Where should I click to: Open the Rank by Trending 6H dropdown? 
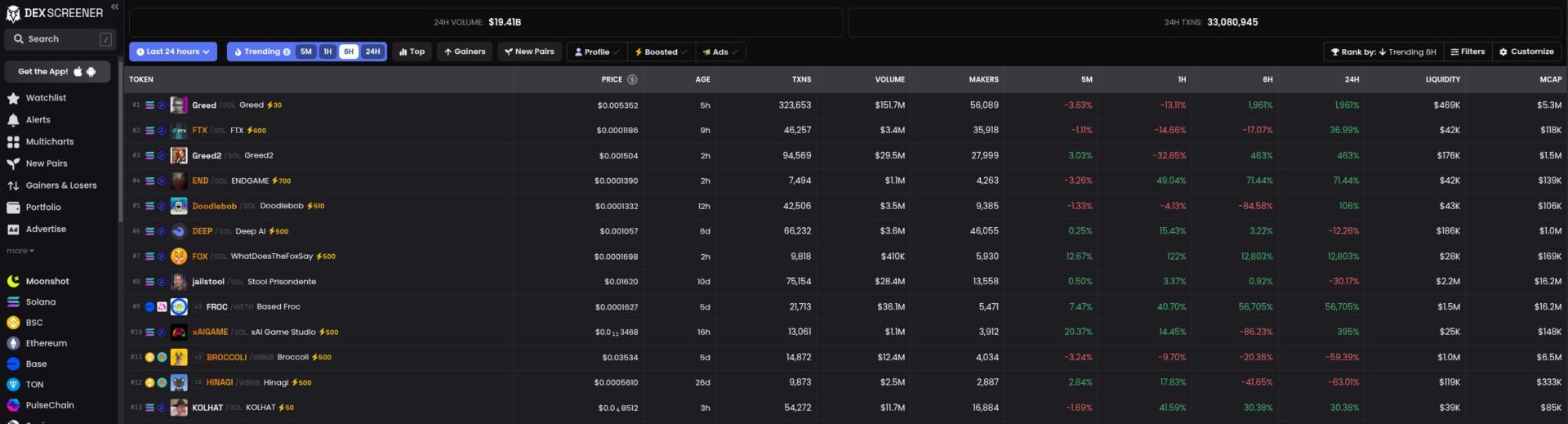click(x=1383, y=51)
